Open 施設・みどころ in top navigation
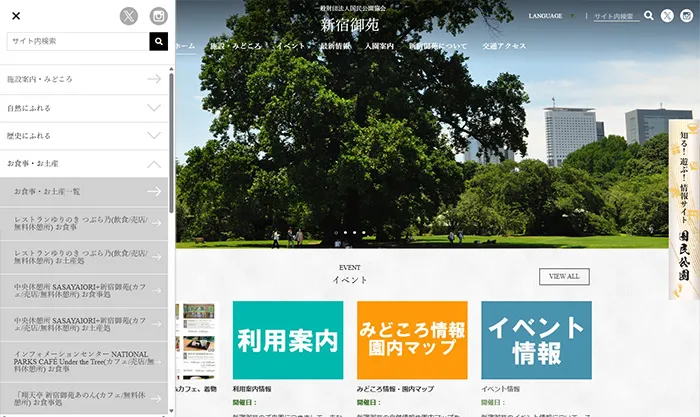This screenshot has width=700, height=417. pyautogui.click(x=236, y=46)
